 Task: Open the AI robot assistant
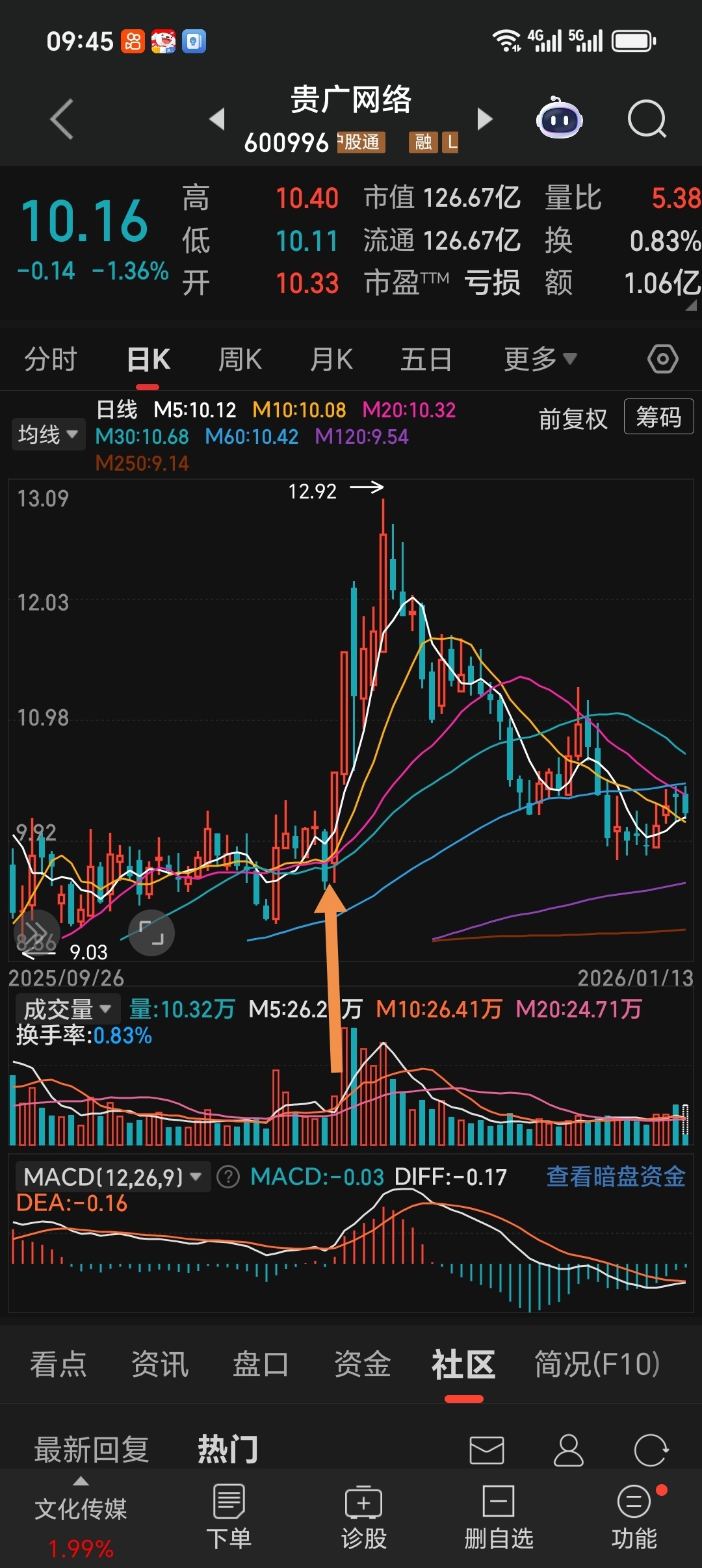tap(559, 118)
